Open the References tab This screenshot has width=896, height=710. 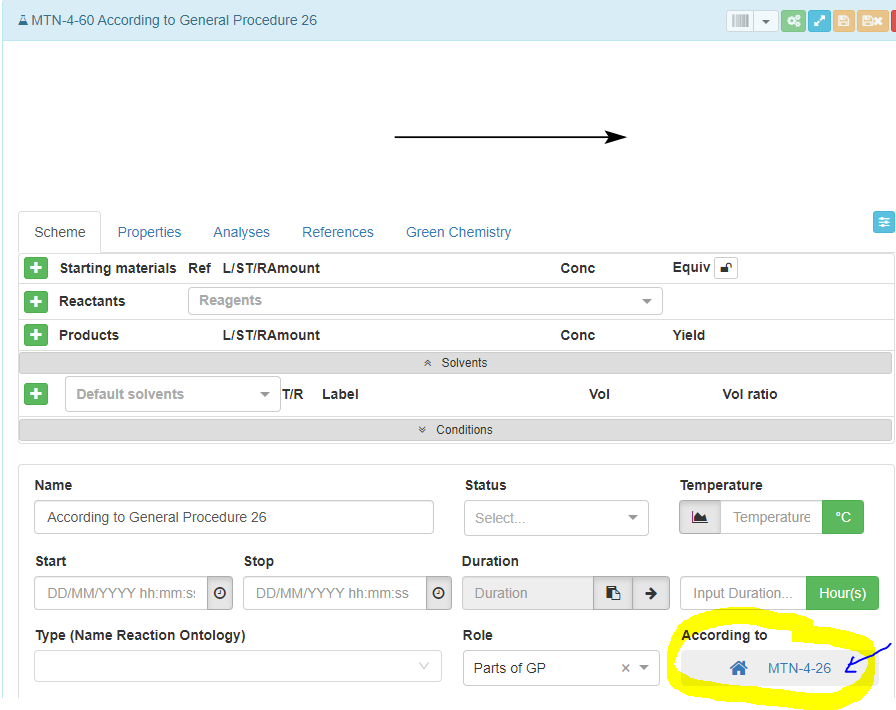coord(338,232)
